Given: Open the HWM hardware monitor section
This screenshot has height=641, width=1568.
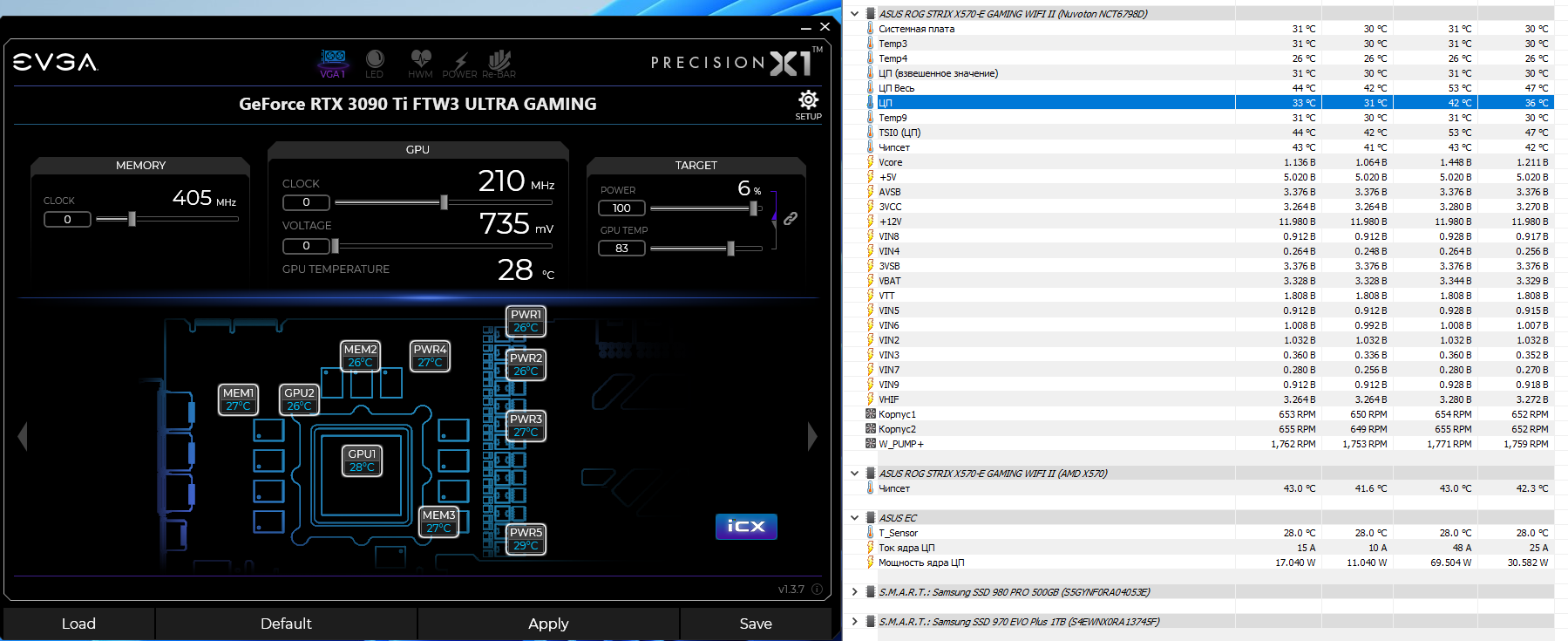Looking at the screenshot, I should click(x=421, y=64).
